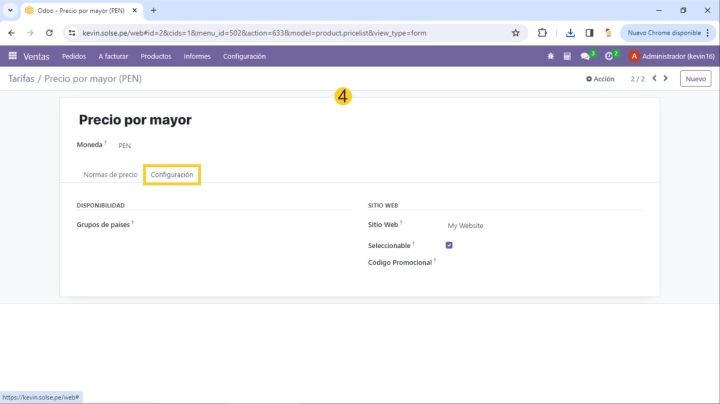Select the Sitio Web field value
720x404 pixels.
coord(465,226)
